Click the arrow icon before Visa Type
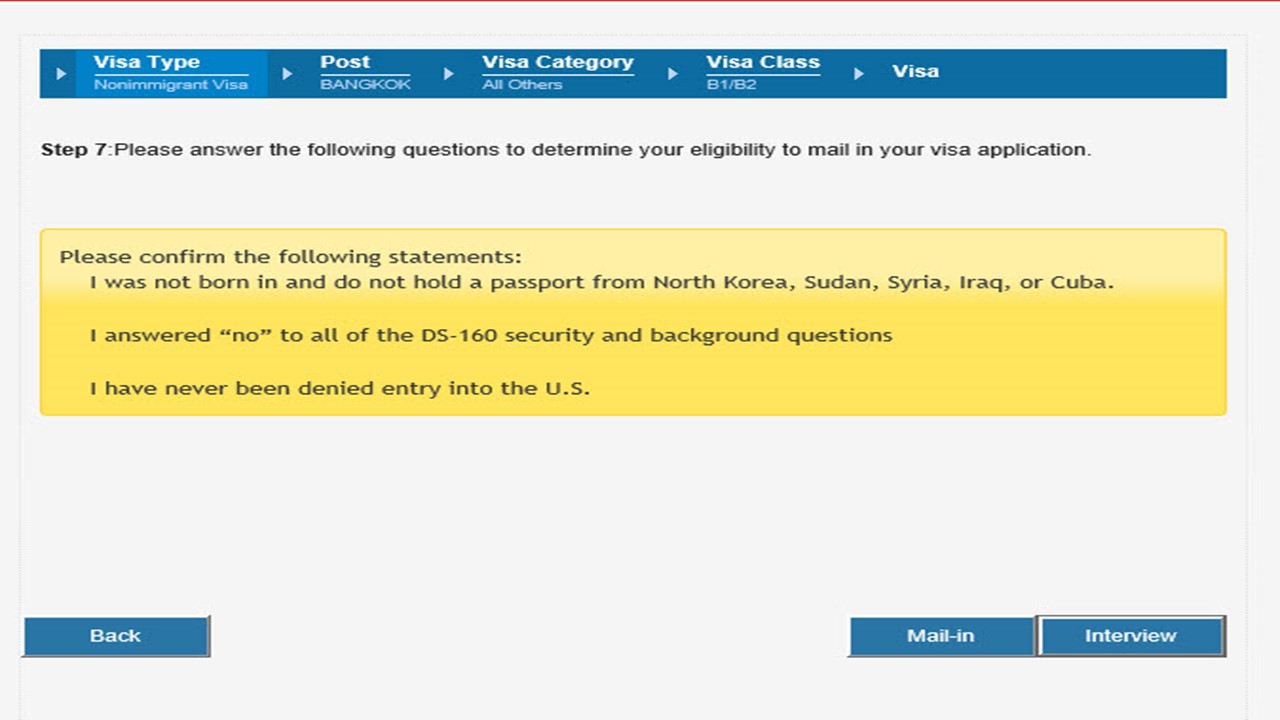This screenshot has width=1280, height=720. pyautogui.click(x=61, y=74)
